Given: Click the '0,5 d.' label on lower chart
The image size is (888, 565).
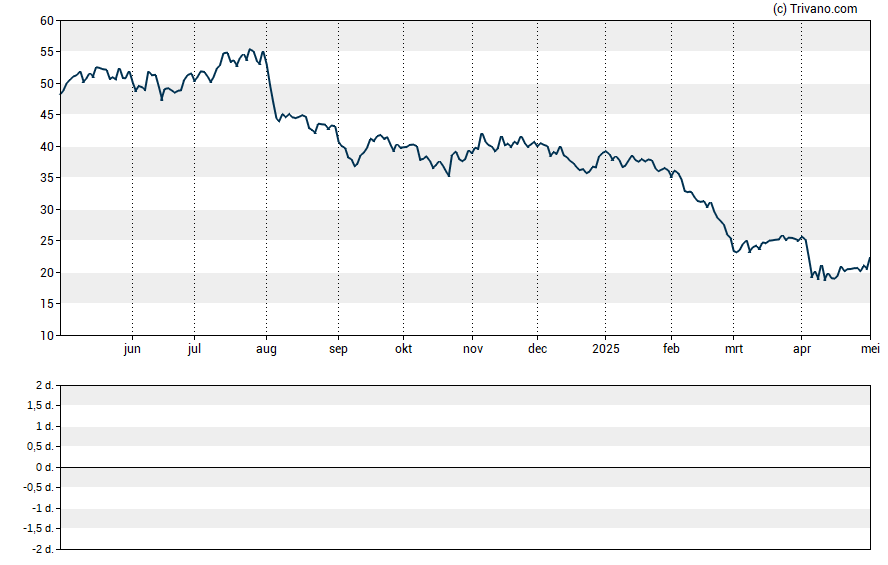Looking at the screenshot, I should 41,447.
